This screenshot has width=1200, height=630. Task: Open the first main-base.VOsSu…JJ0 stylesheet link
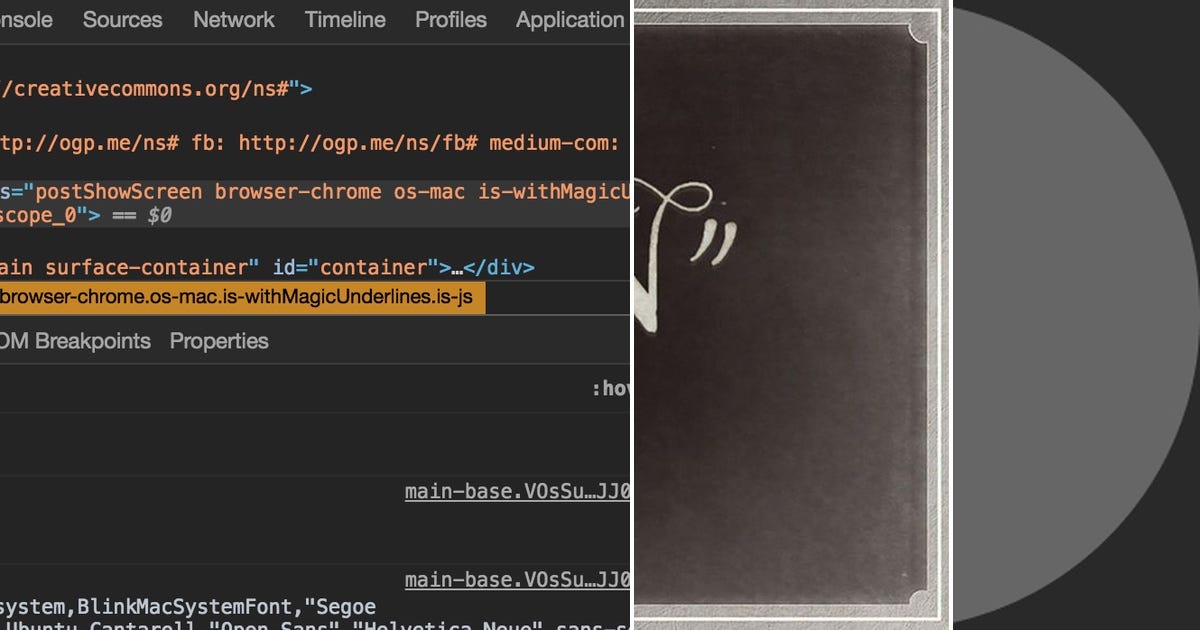(516, 491)
